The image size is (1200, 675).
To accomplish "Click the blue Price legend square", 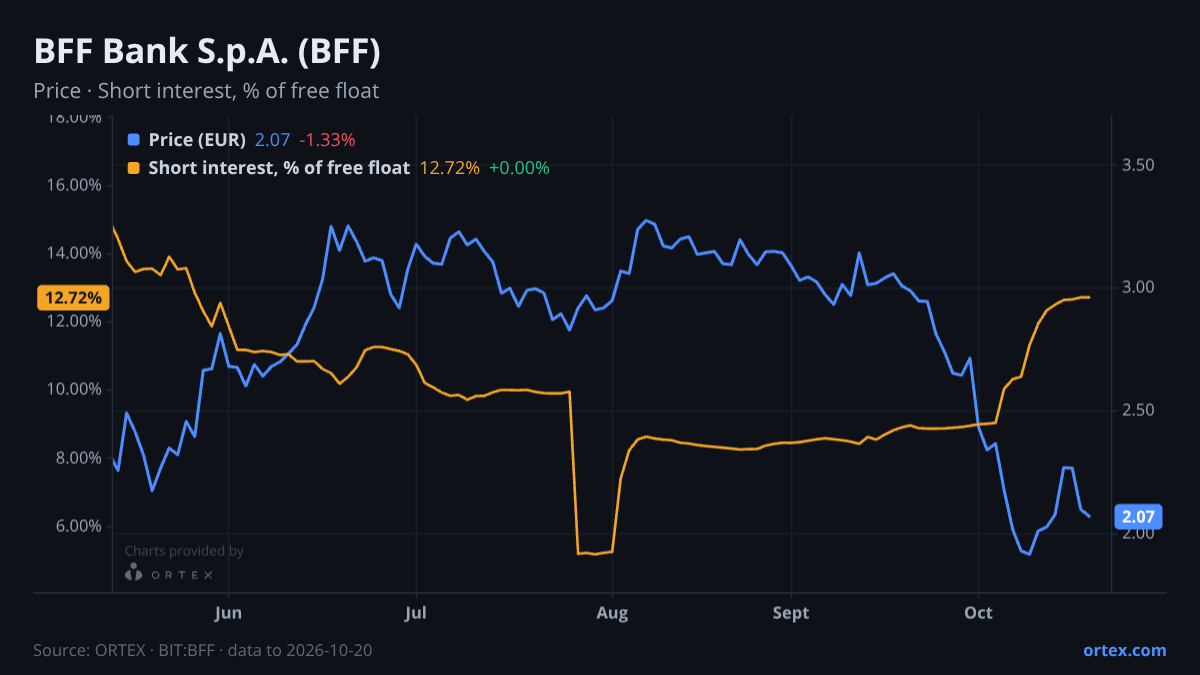I will pyautogui.click(x=135, y=139).
